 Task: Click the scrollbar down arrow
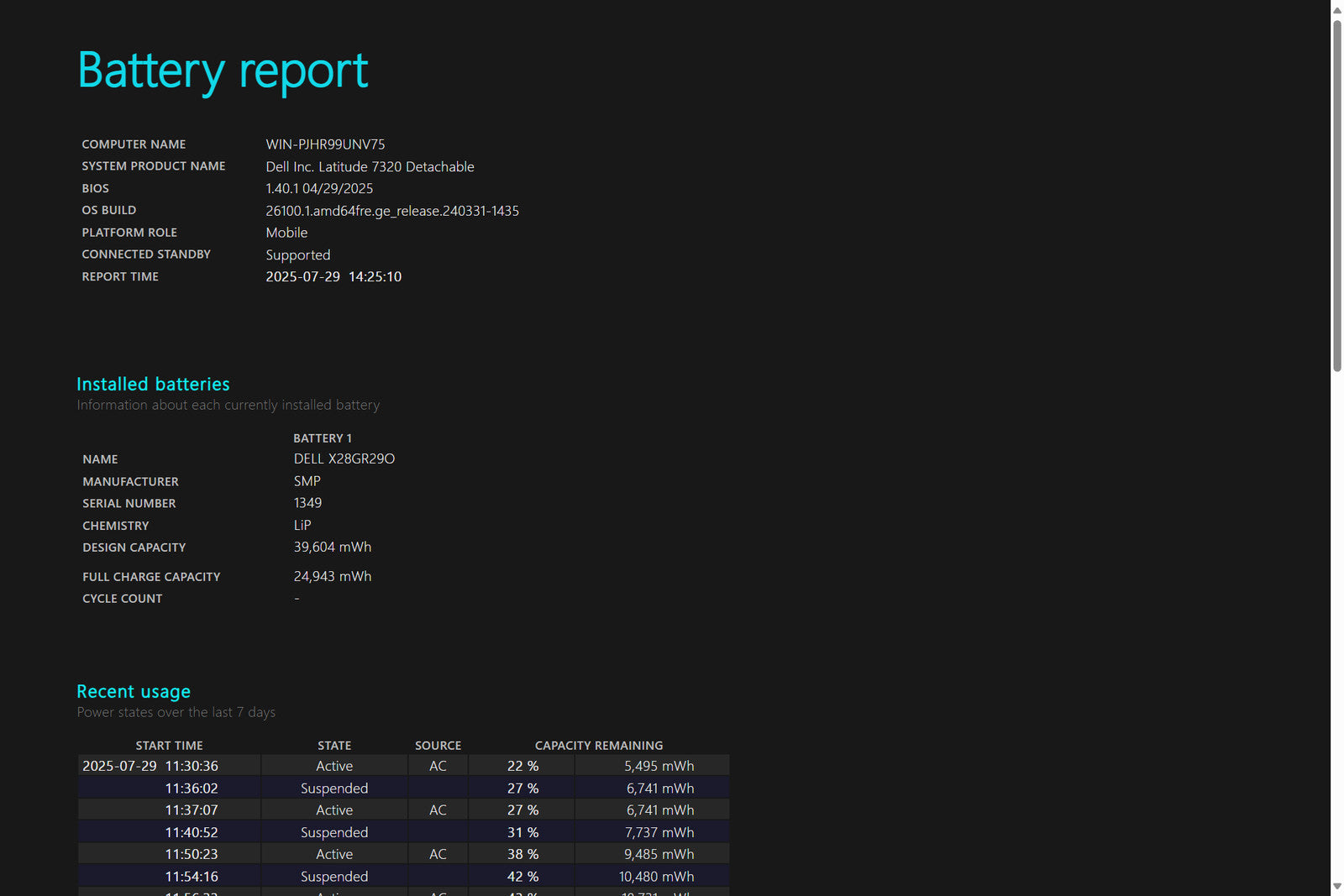(x=1336, y=887)
